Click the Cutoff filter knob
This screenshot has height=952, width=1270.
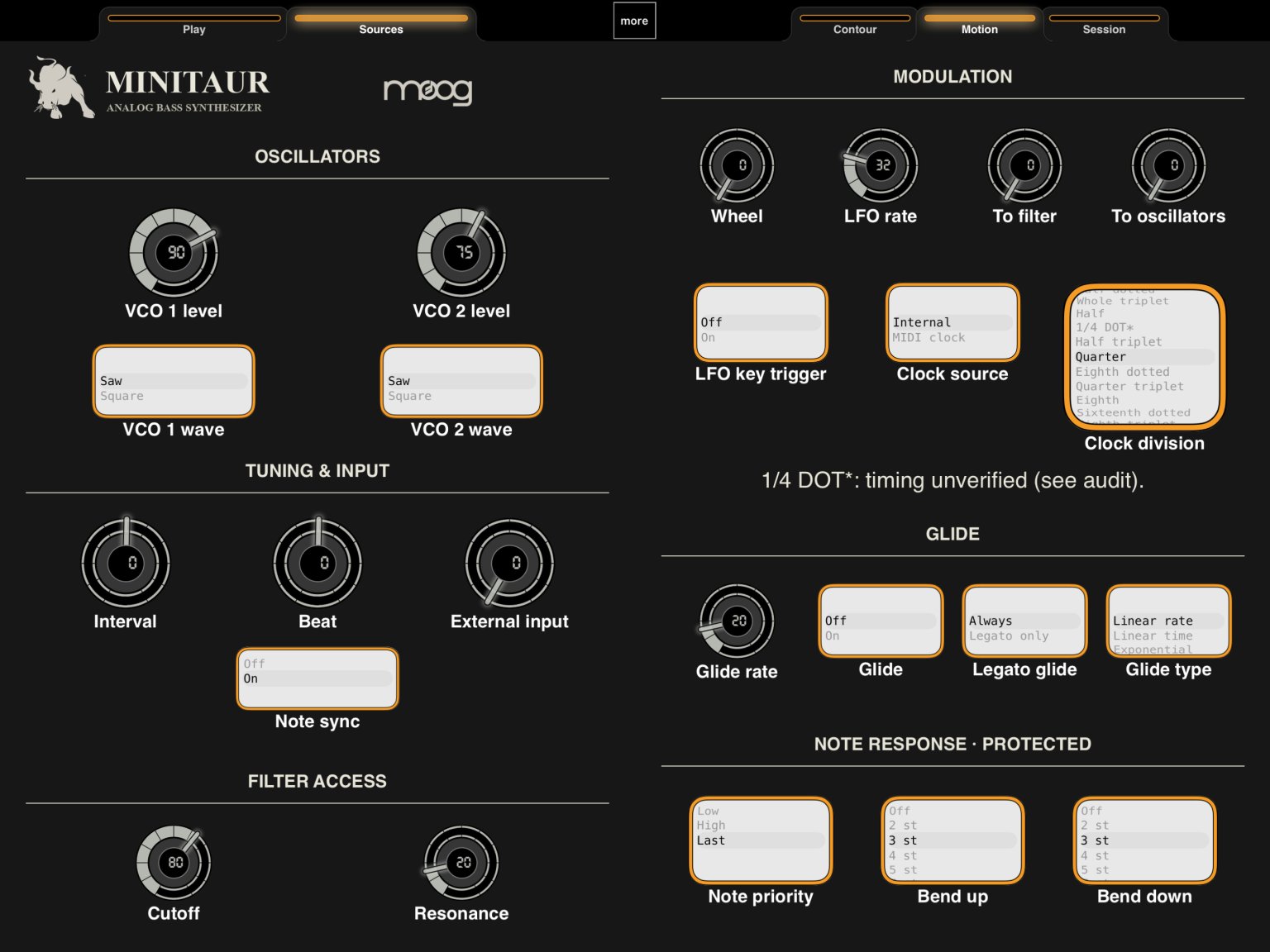174,862
